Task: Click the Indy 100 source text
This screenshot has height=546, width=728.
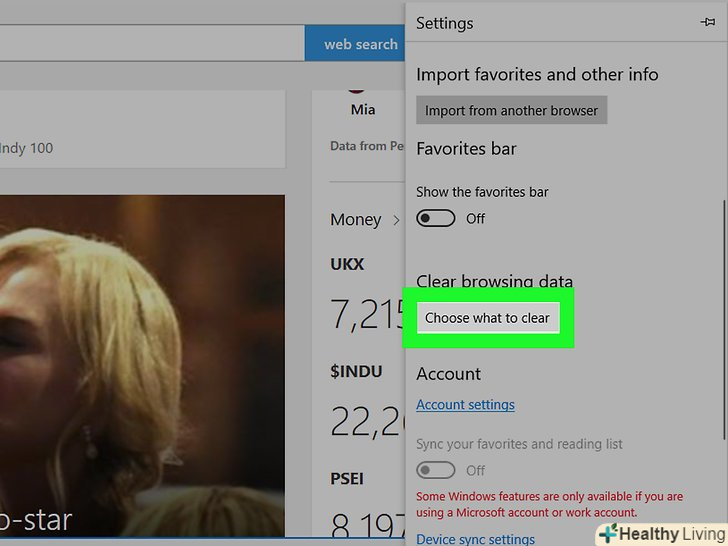Action: pyautogui.click(x=26, y=148)
